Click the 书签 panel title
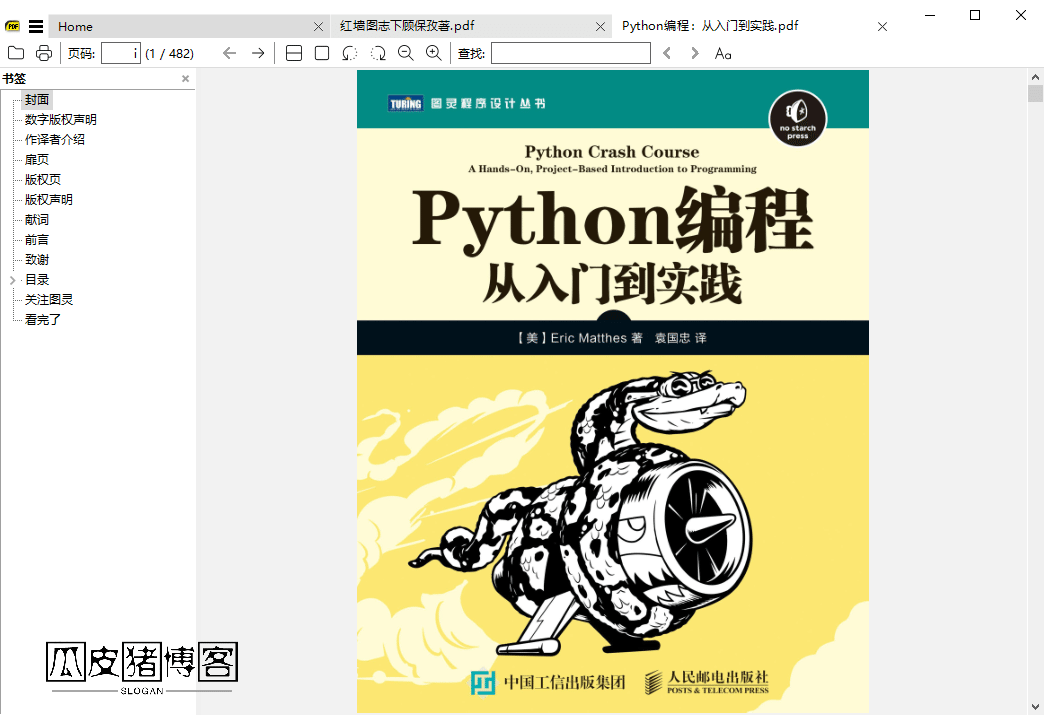1044x715 pixels. coord(14,79)
